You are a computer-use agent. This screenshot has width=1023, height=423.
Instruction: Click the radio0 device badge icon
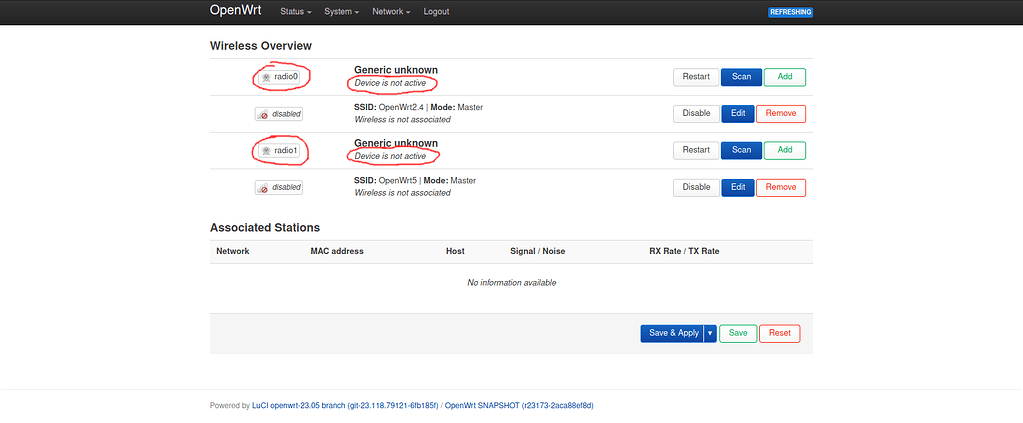279,76
